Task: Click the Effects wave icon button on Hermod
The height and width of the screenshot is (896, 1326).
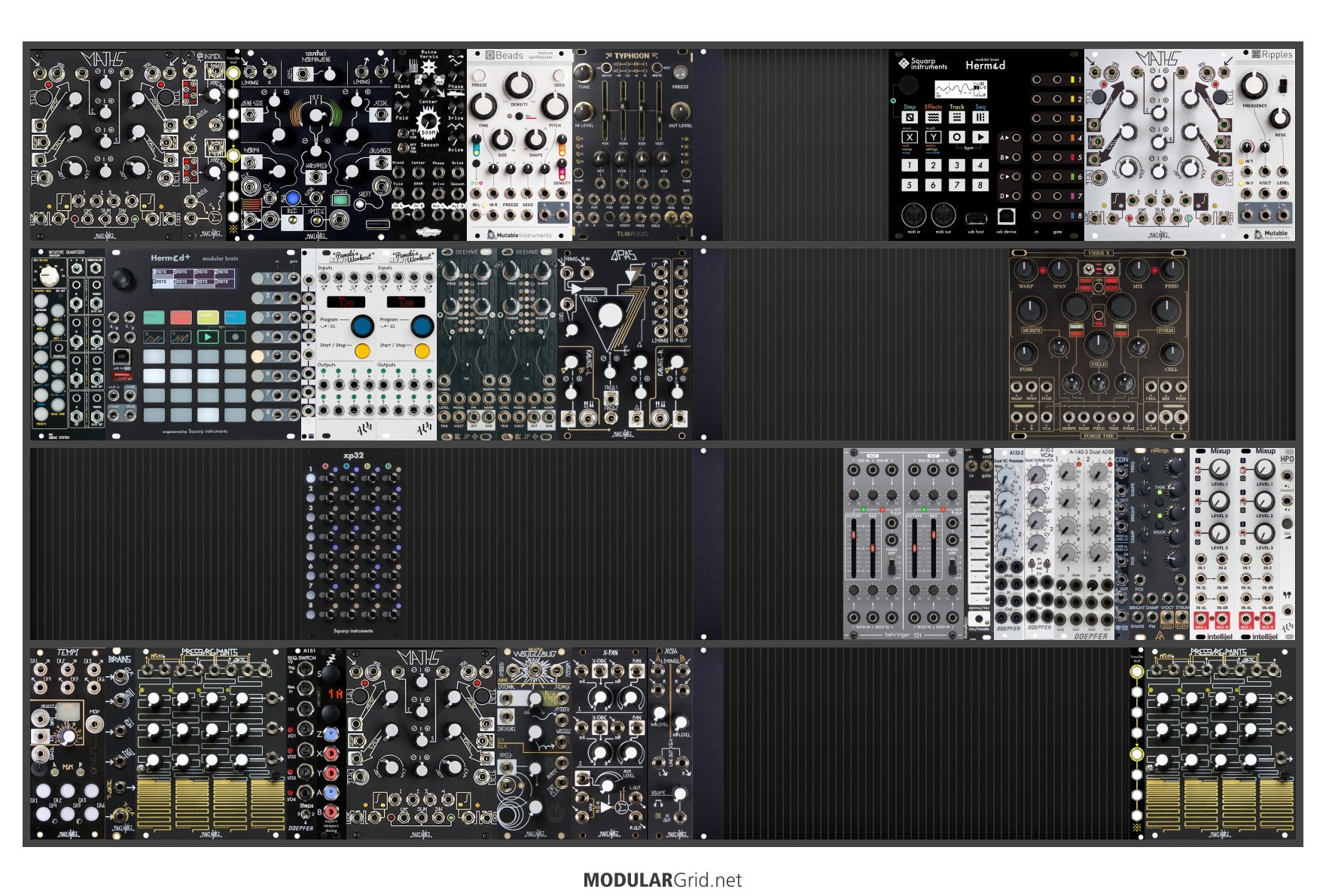Action: [x=933, y=117]
